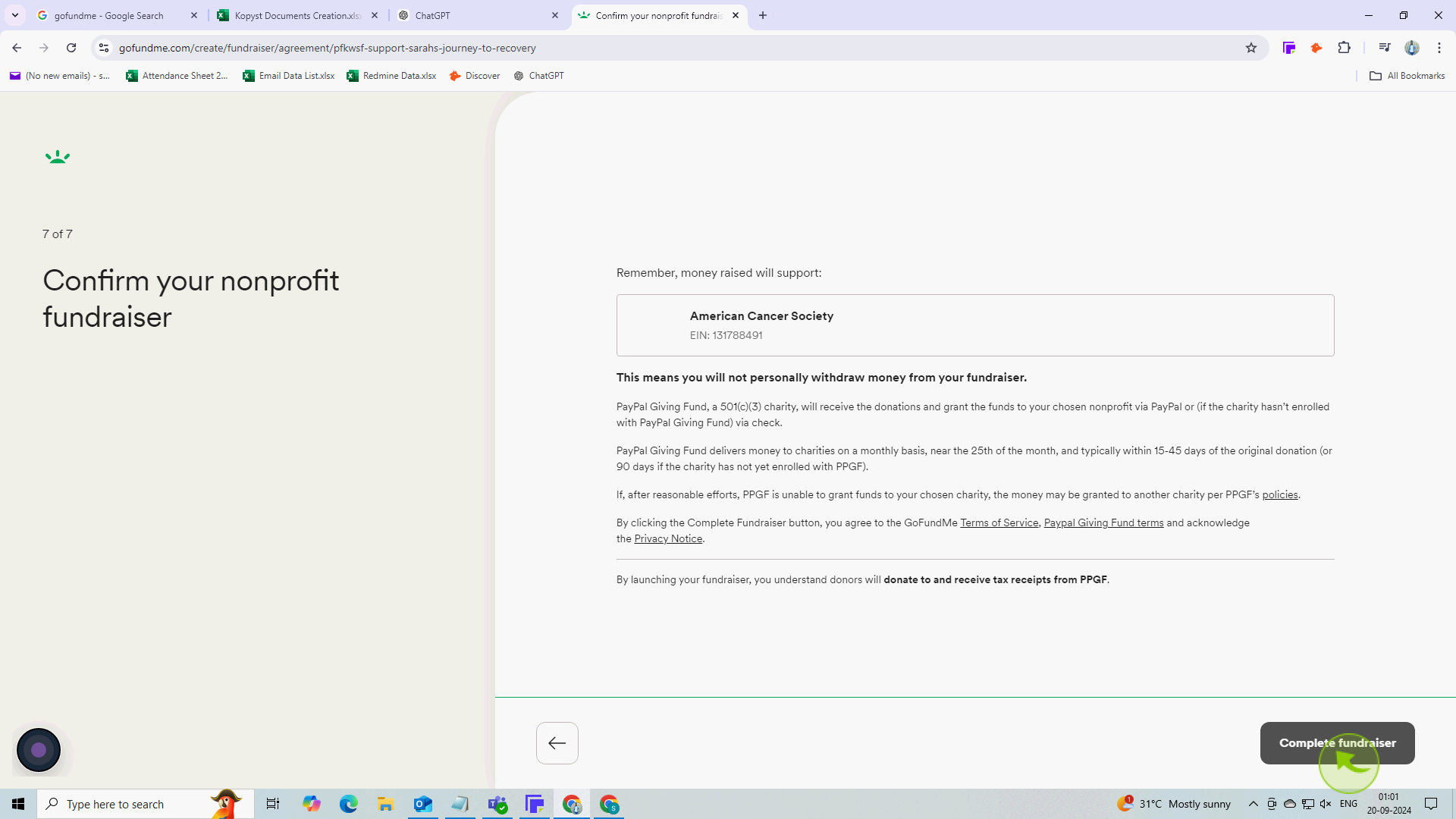
Task: Open the Chrome profile avatar
Action: click(x=1412, y=48)
